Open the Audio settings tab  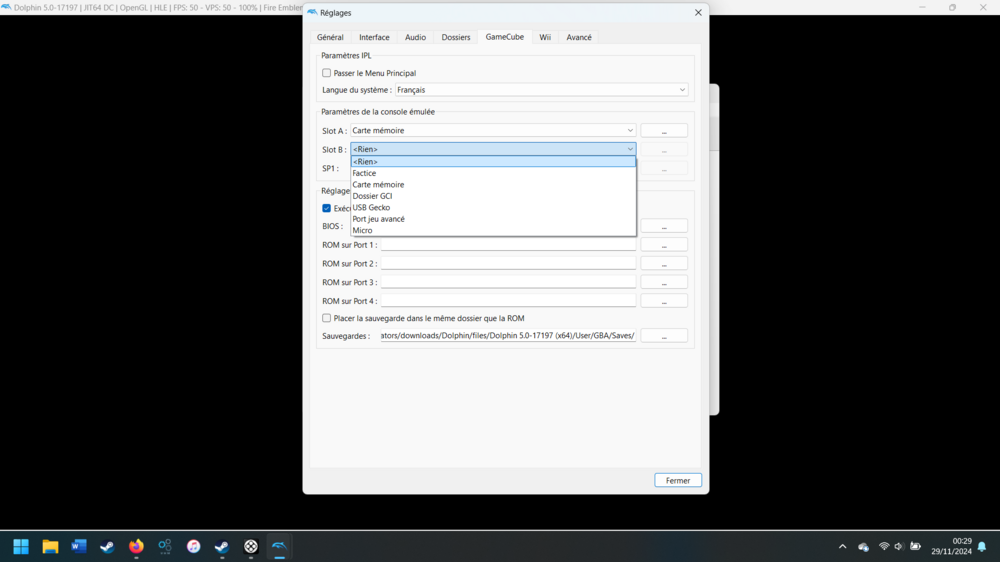coord(415,37)
